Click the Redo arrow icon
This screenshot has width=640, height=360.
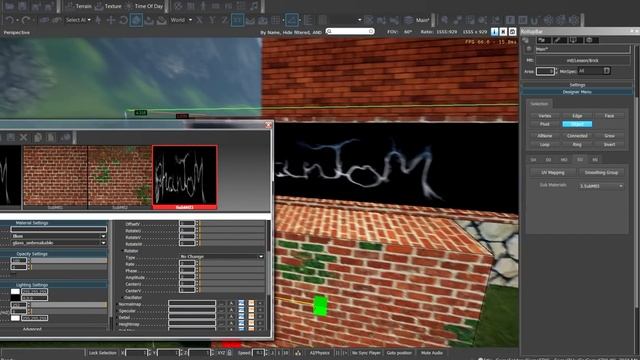(x=26, y=20)
